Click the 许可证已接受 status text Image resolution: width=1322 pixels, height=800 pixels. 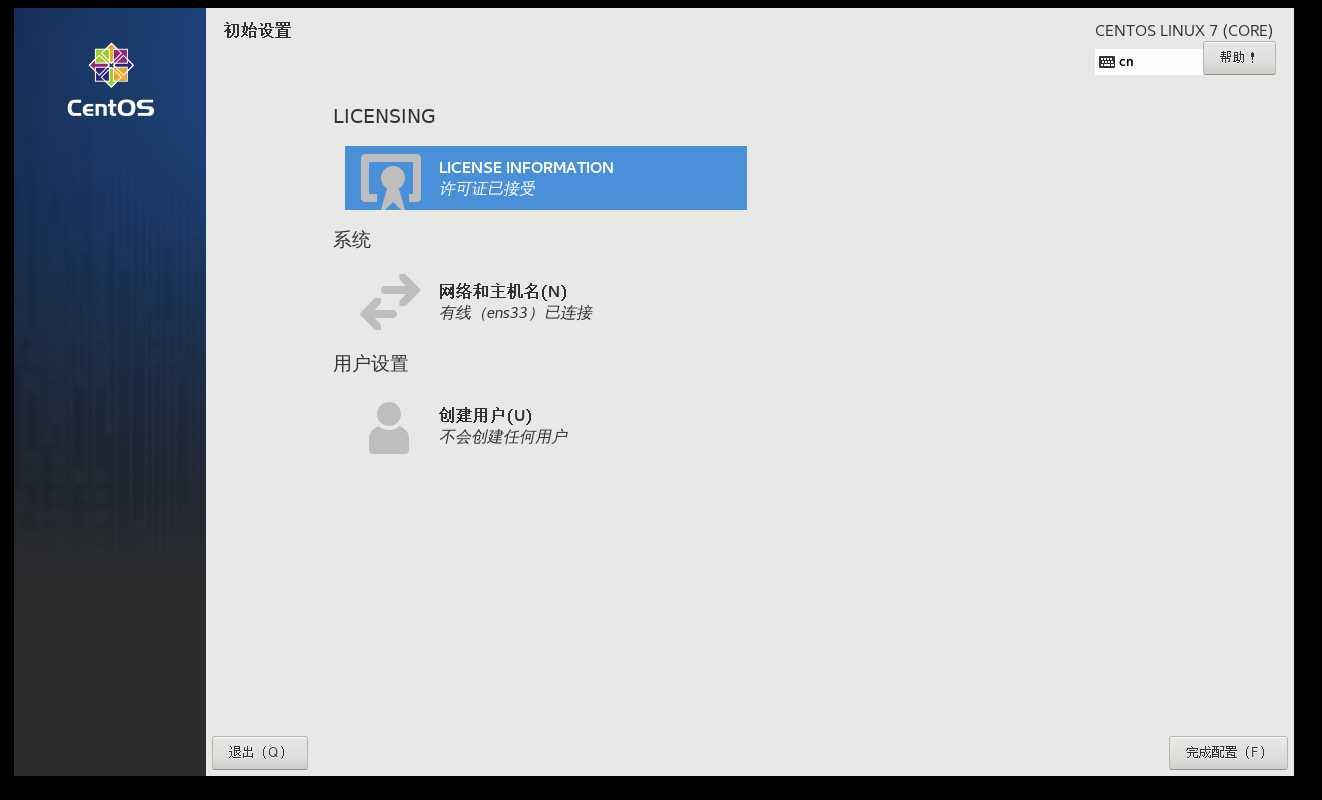pos(487,189)
